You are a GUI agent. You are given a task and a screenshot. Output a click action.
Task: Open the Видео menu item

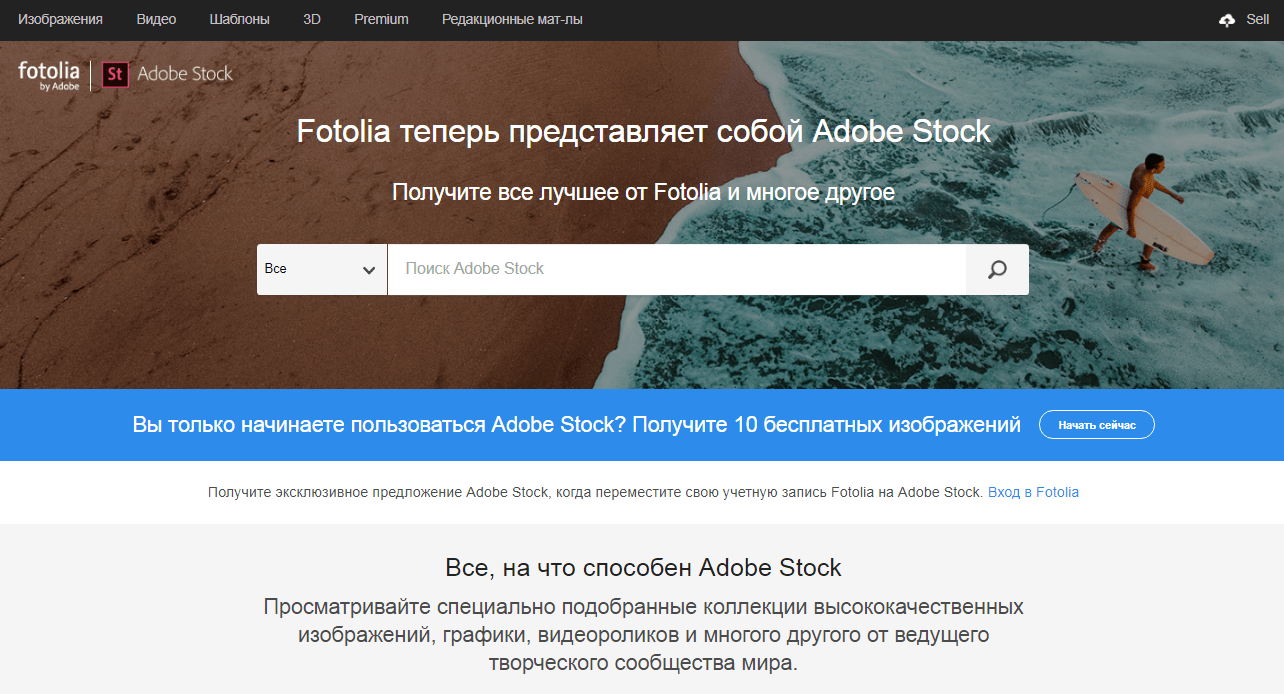156,19
